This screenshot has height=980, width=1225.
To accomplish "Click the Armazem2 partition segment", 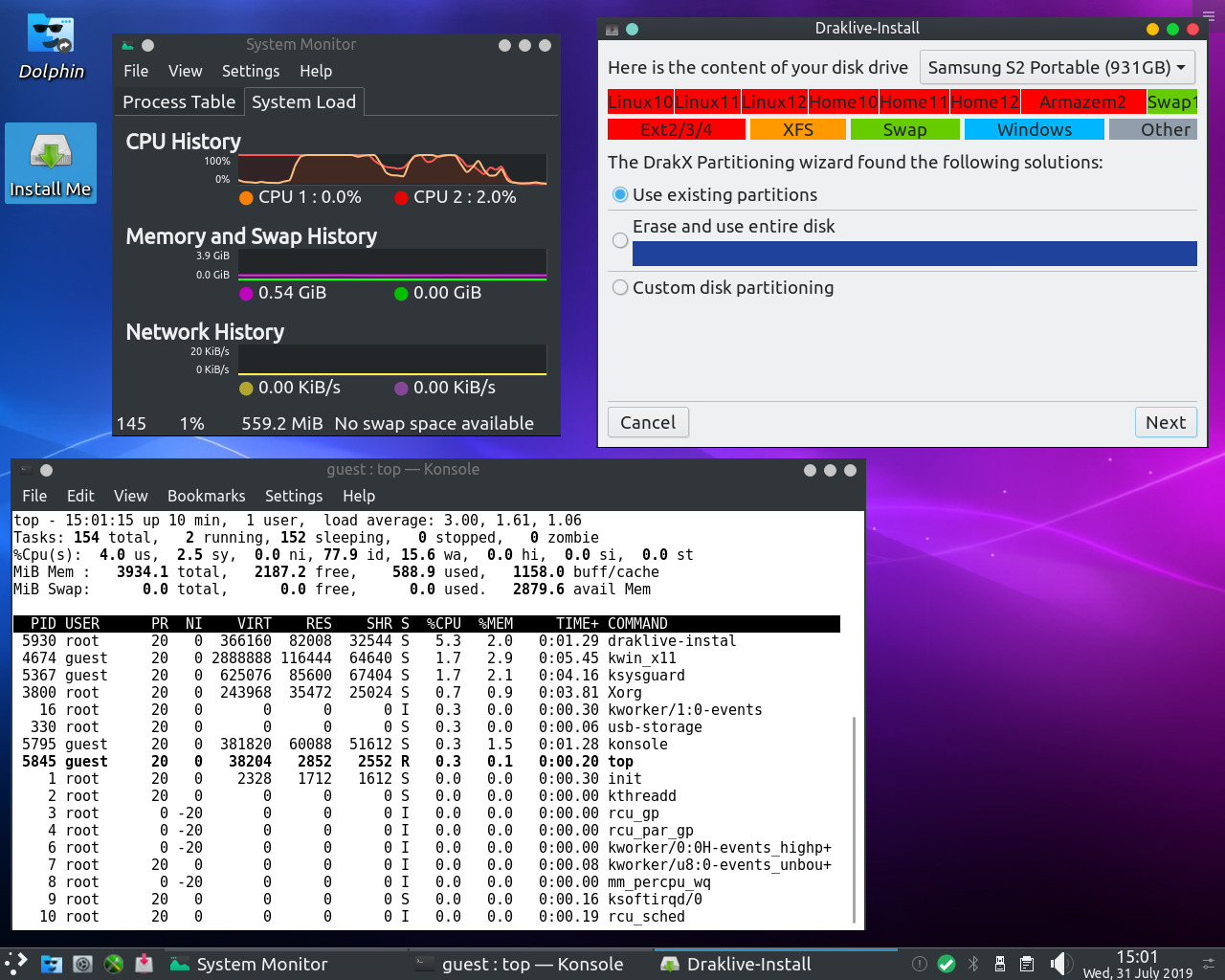I will coord(1082,102).
